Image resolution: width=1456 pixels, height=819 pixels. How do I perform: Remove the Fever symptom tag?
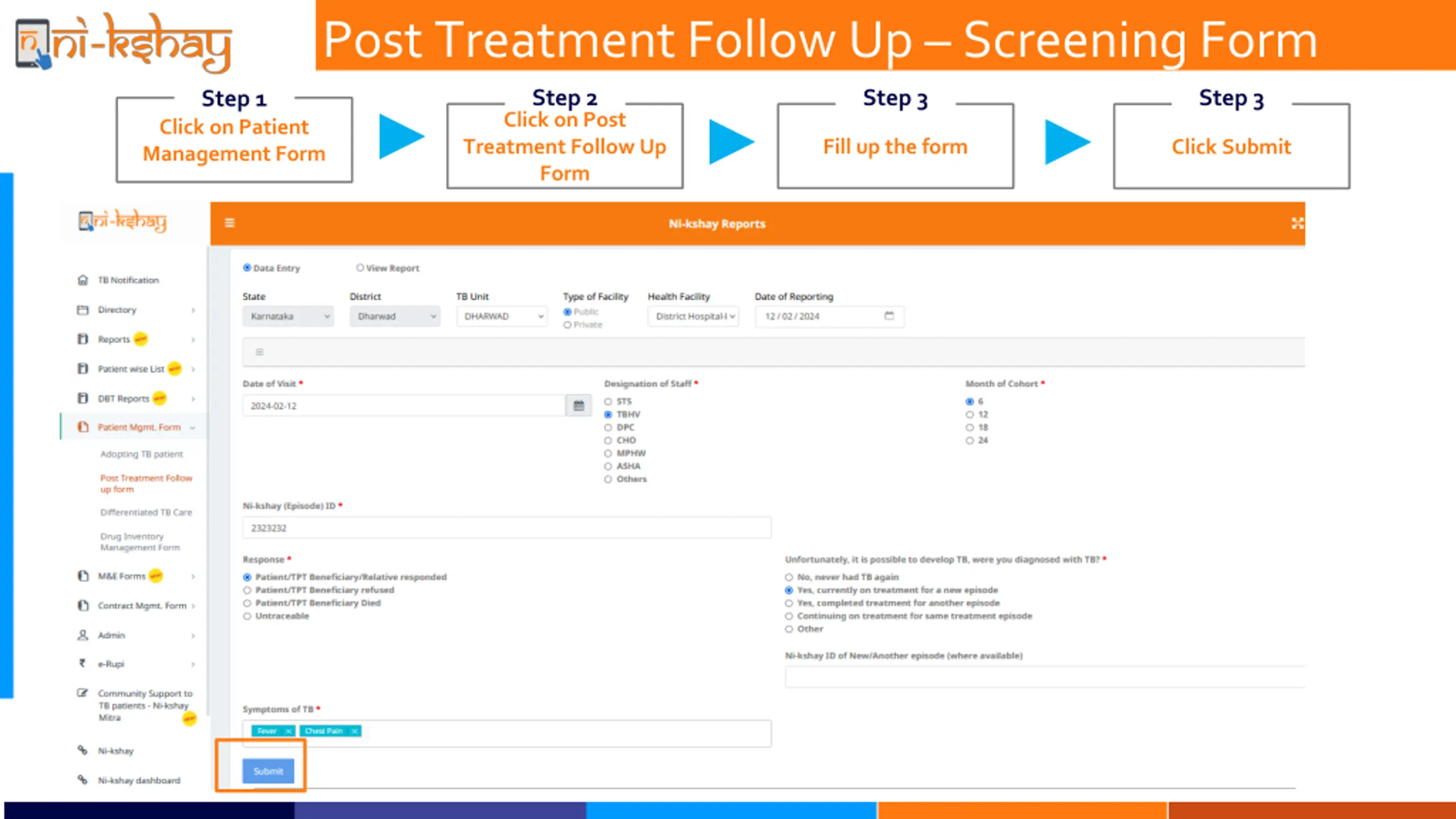(288, 731)
